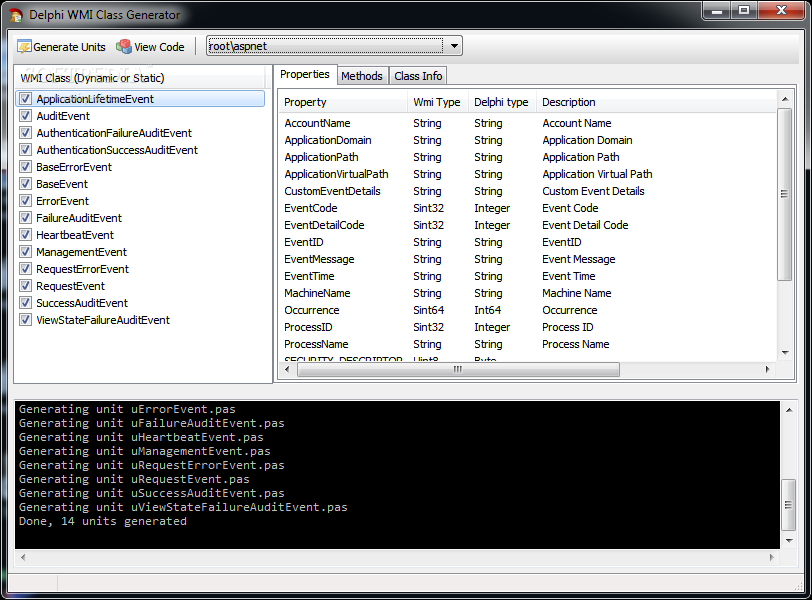This screenshot has height=600, width=812.
Task: Toggle the RequestEvent checkbox
Action: tap(25, 286)
